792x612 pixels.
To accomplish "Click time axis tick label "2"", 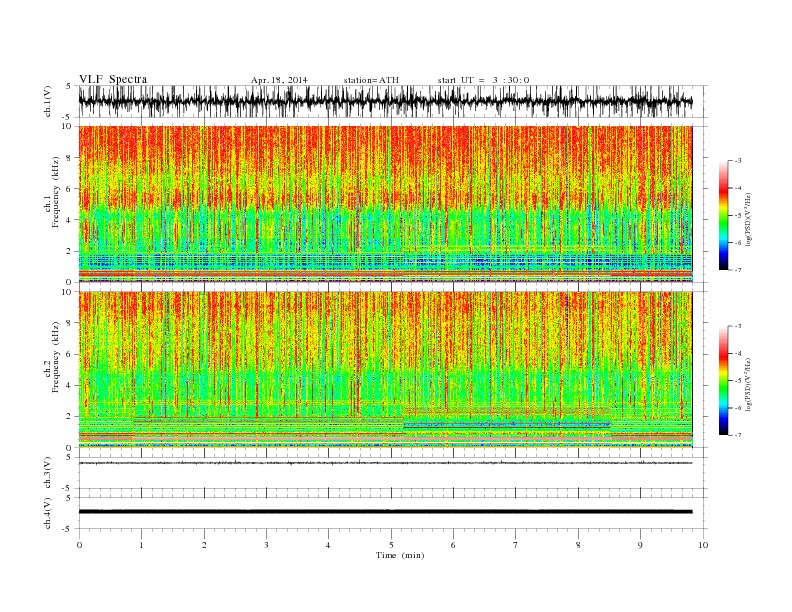I will coord(204,545).
